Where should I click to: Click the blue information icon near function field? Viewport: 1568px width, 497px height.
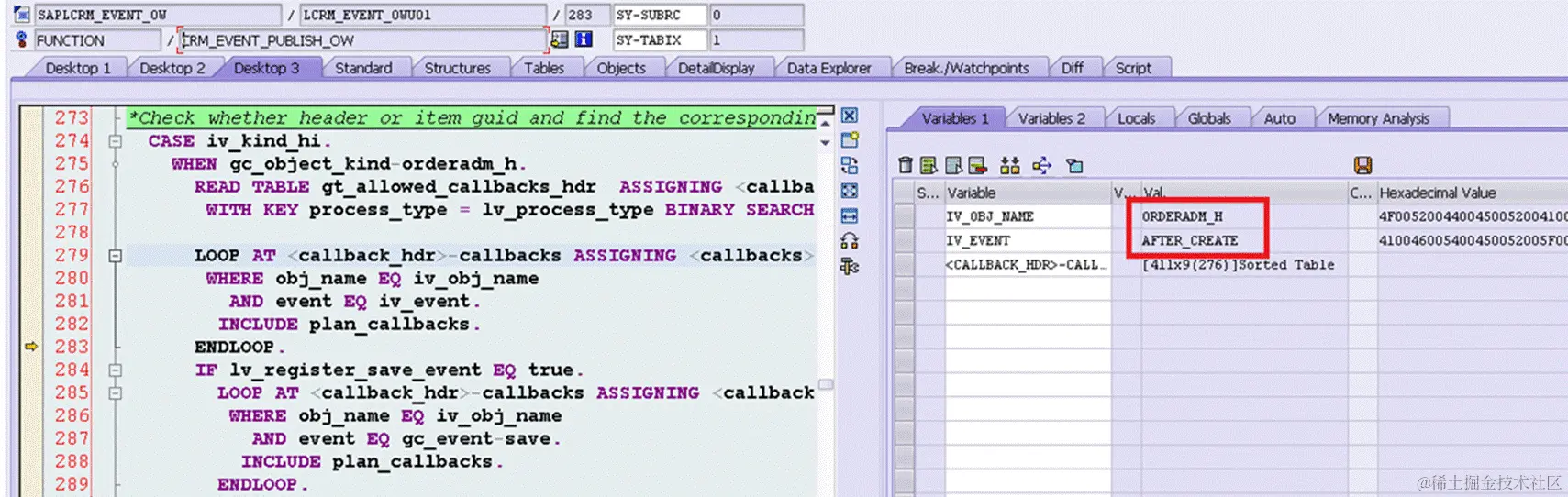584,39
